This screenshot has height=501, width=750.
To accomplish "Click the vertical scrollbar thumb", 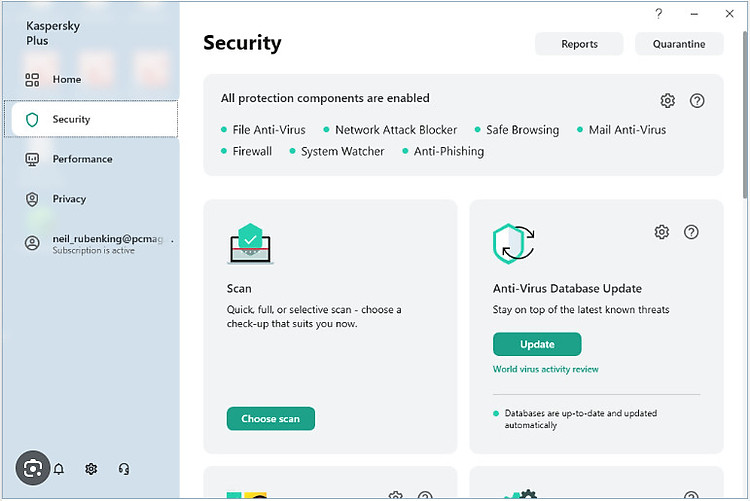I will 745,115.
